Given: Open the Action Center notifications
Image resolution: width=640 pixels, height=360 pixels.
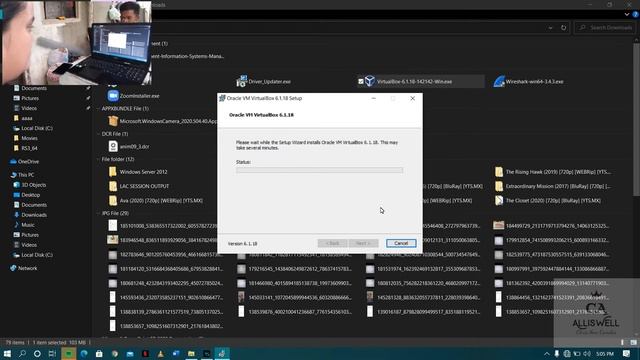Looking at the screenshot, I should [x=627, y=353].
